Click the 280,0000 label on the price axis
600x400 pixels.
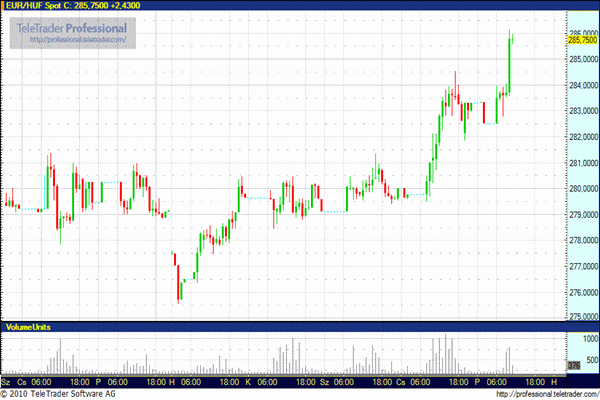tap(582, 189)
